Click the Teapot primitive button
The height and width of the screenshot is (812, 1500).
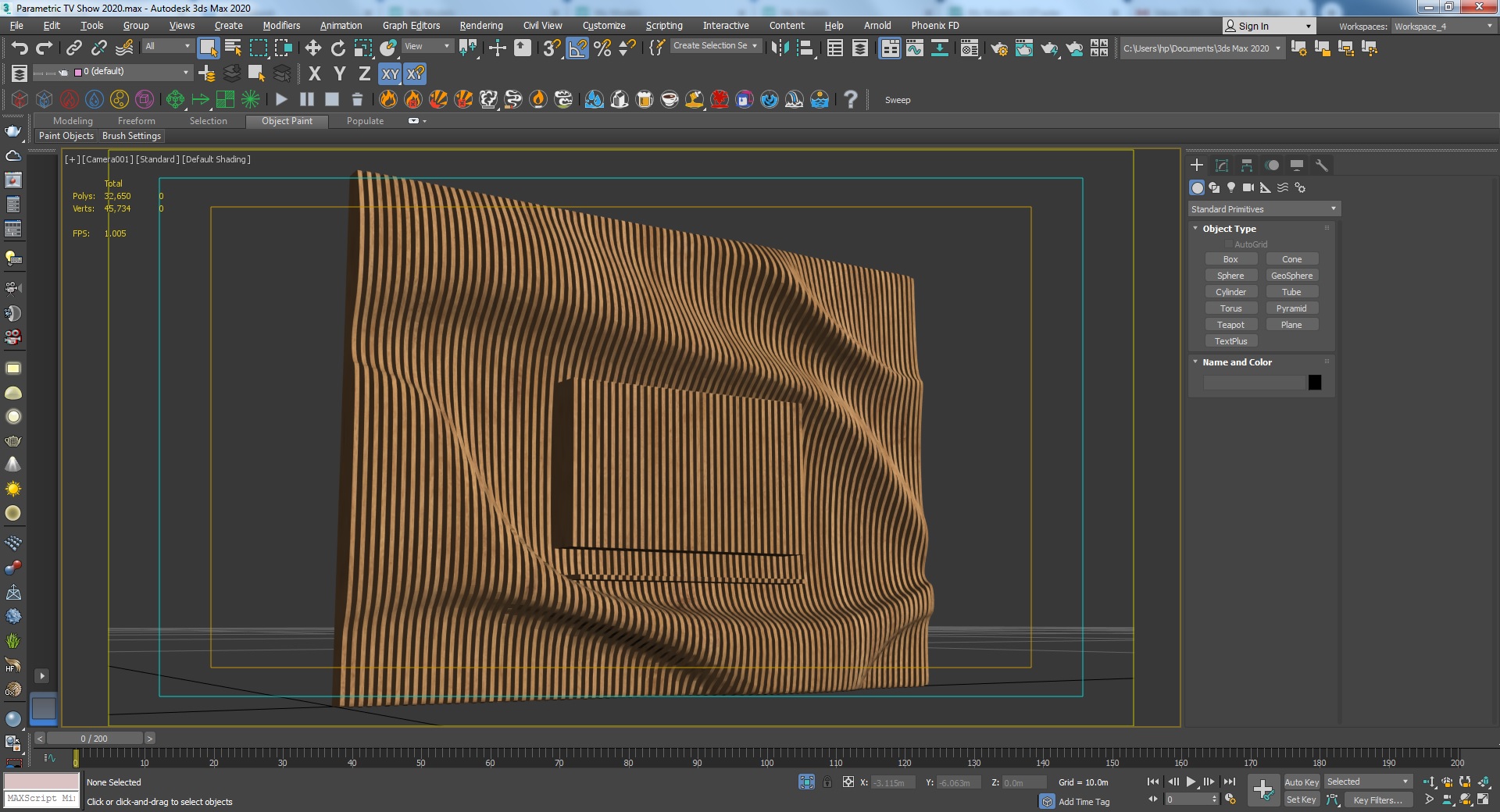click(x=1230, y=325)
